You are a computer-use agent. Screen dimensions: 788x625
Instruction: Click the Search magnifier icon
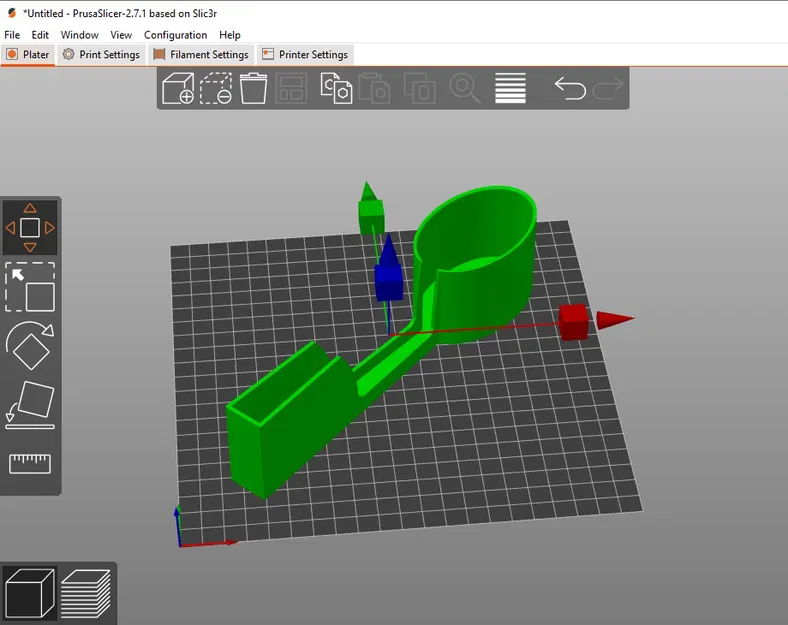tap(465, 88)
